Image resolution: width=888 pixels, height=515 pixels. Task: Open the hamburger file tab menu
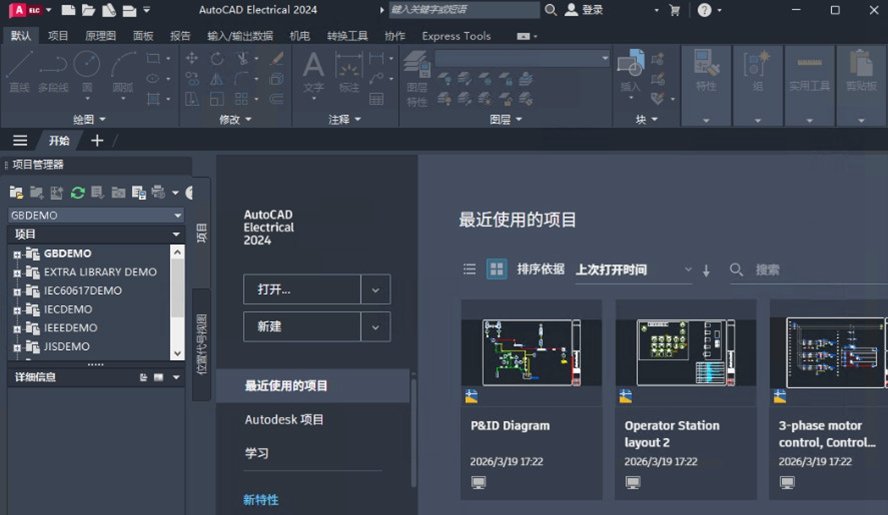[x=20, y=140]
